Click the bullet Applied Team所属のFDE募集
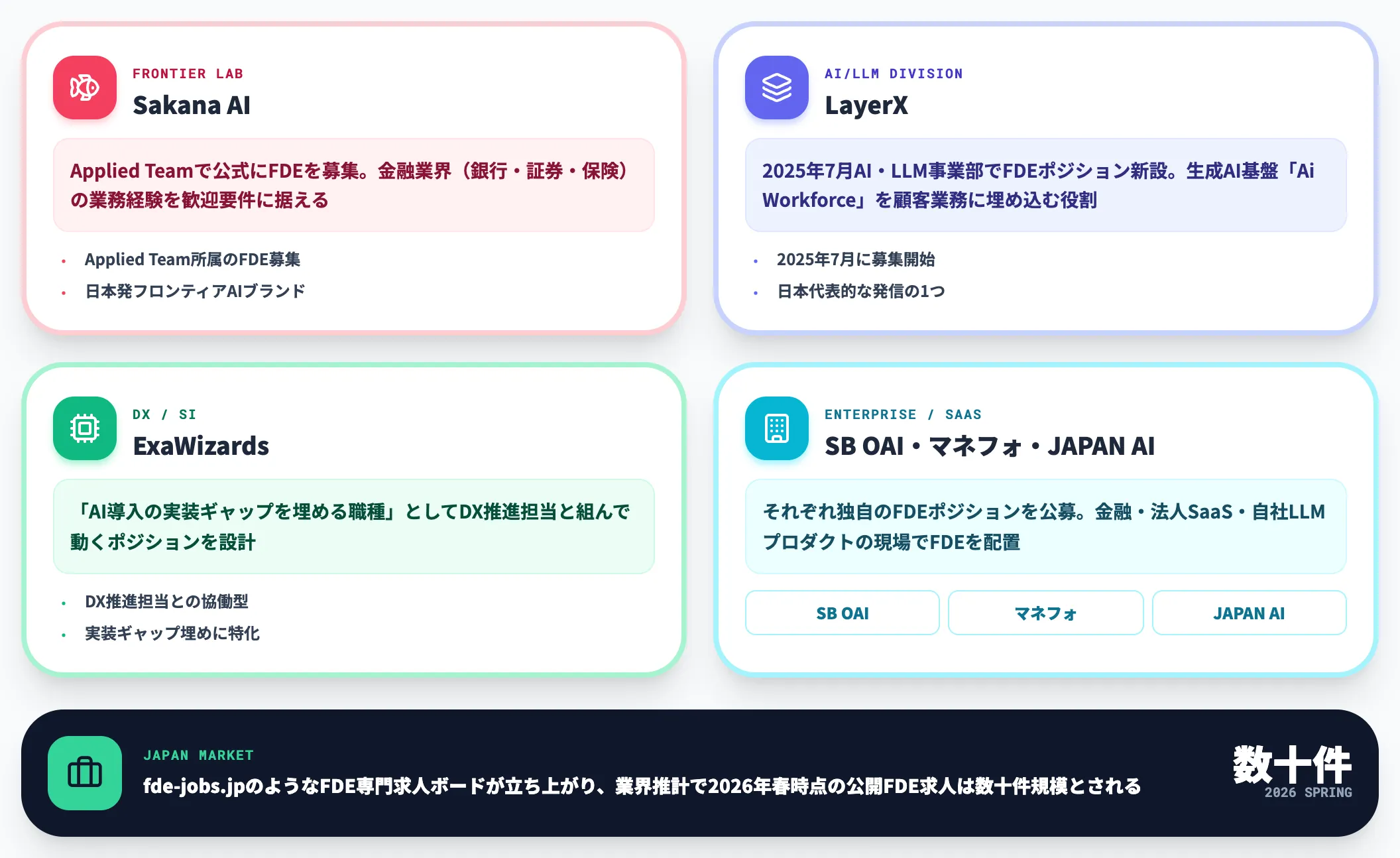 point(192,259)
